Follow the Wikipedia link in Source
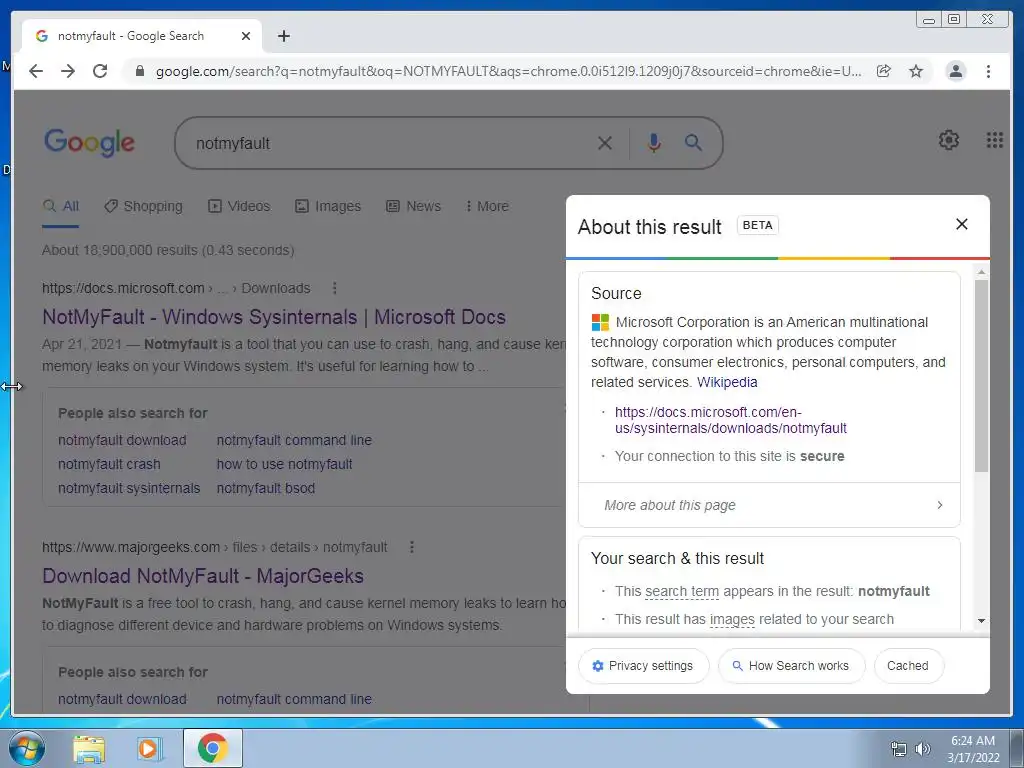1024x768 pixels. point(727,382)
